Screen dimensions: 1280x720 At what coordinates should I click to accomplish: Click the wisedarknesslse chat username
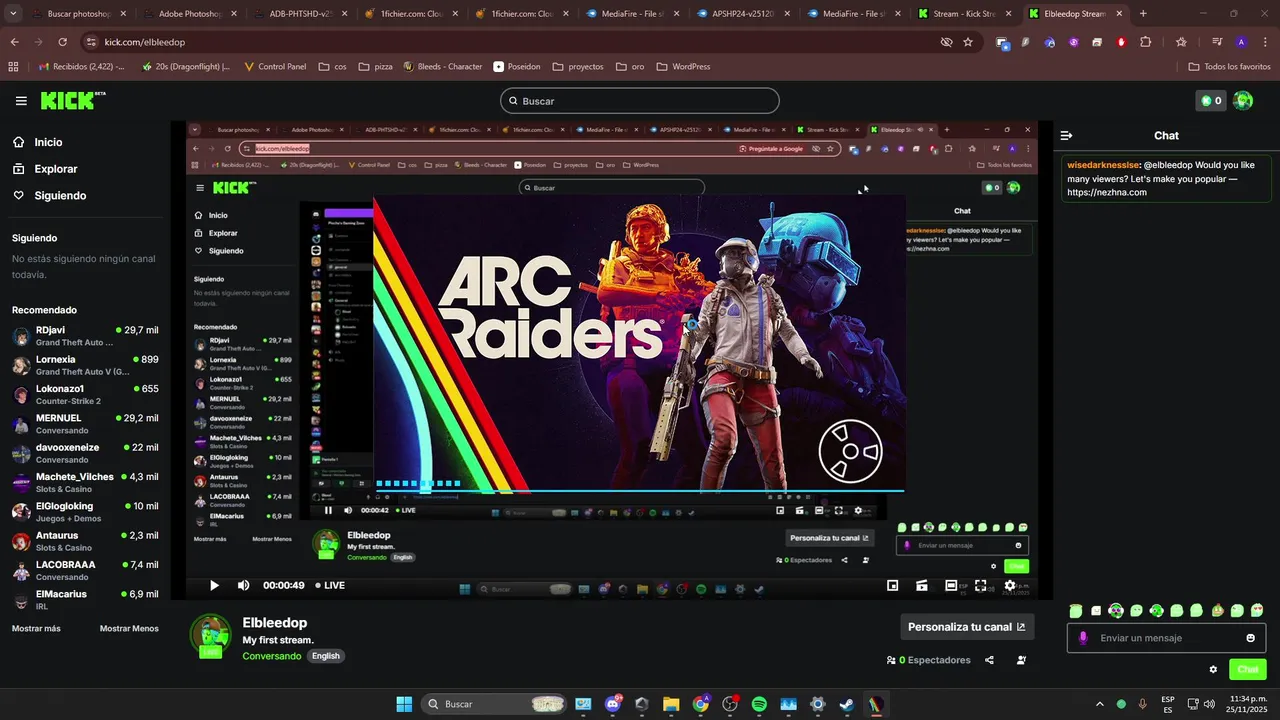tap(1103, 164)
